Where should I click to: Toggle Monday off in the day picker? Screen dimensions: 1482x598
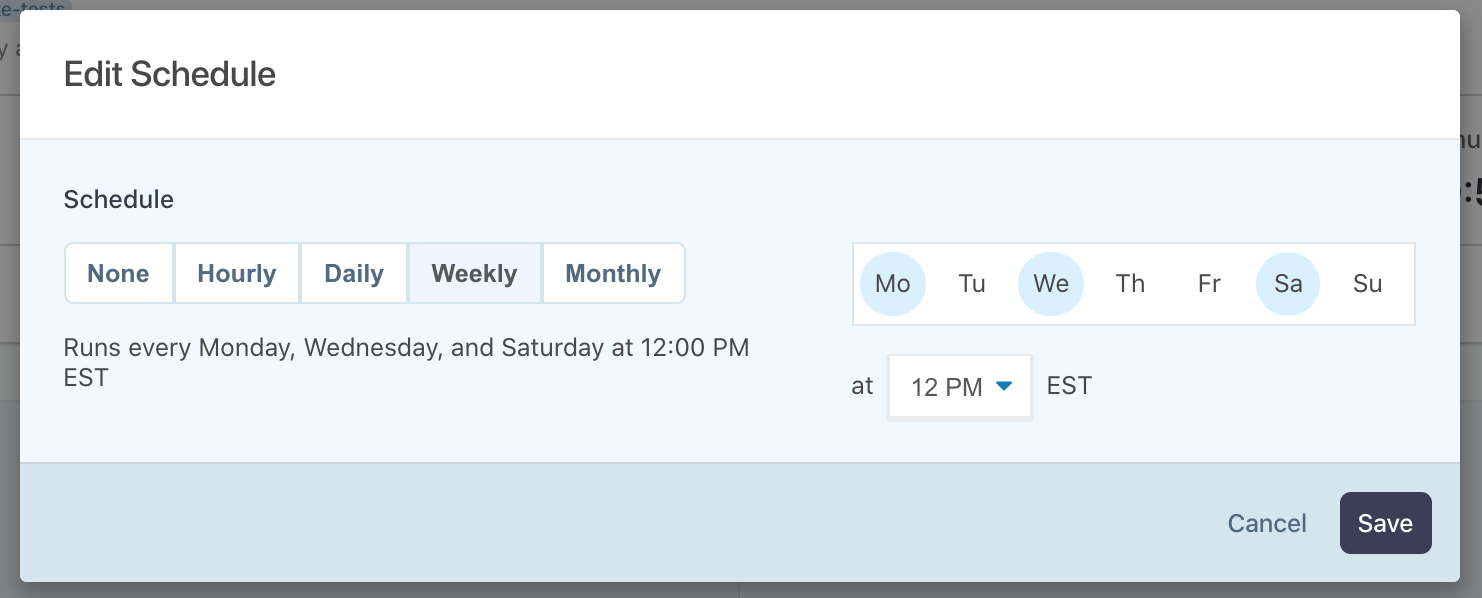892,283
